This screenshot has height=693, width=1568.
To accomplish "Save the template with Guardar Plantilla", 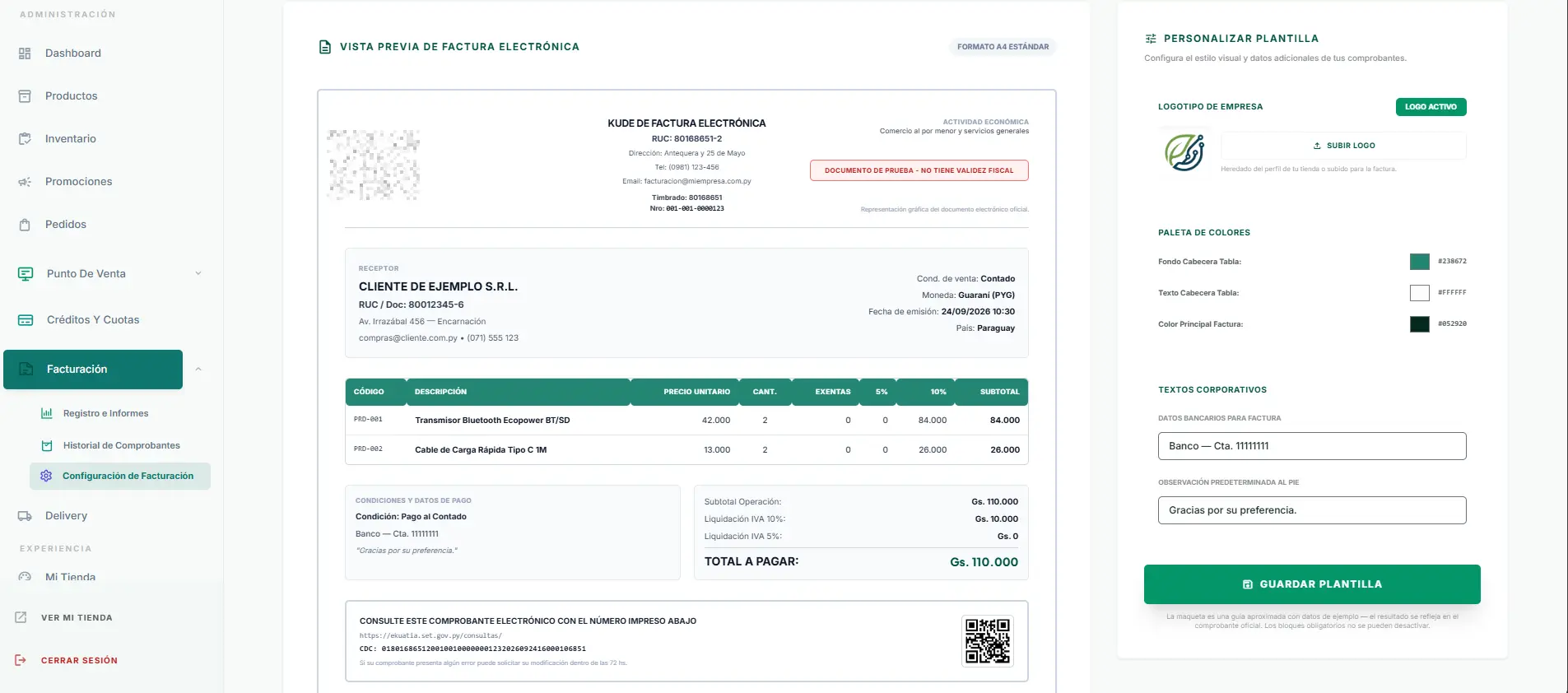I will [1312, 584].
